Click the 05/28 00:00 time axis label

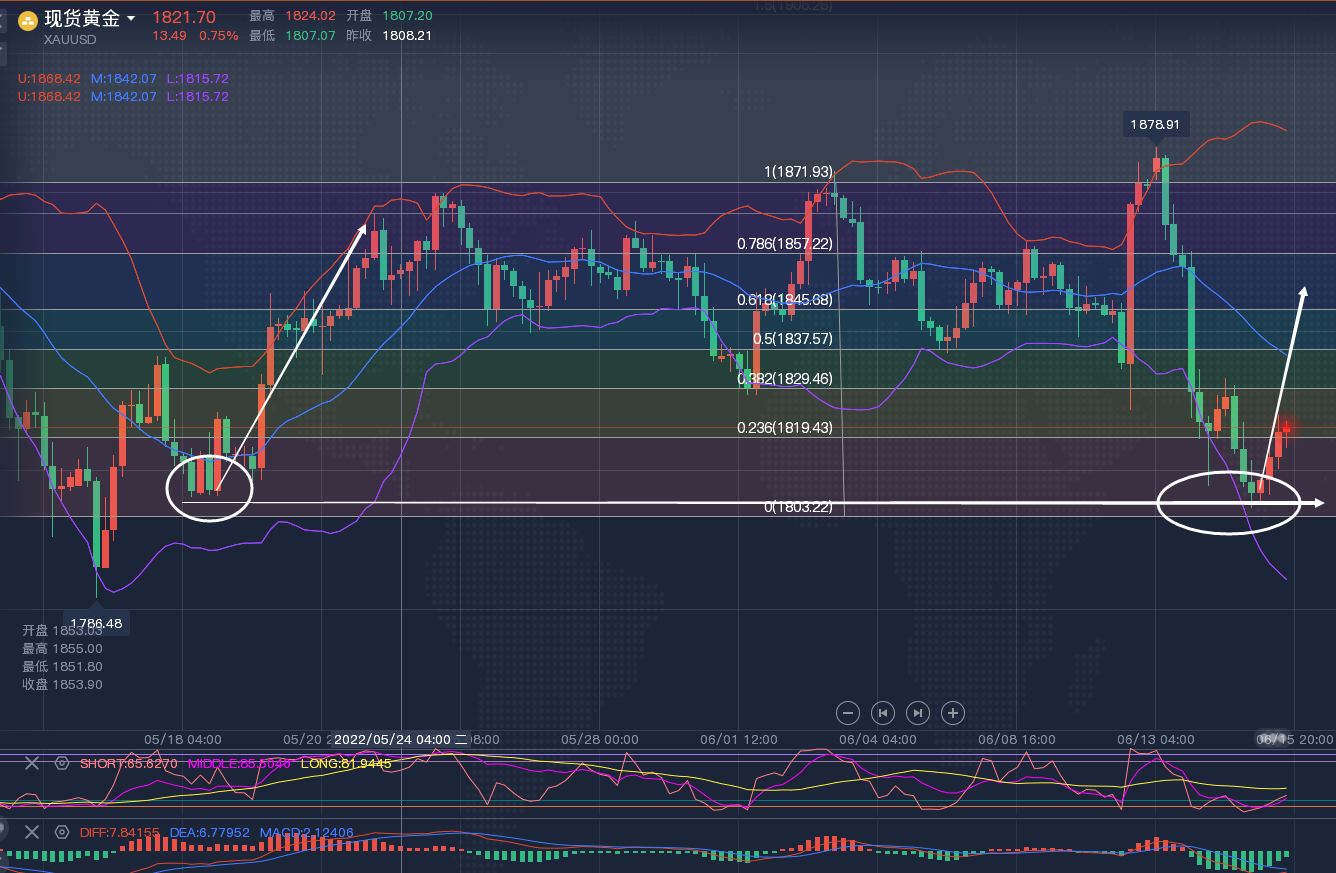(600, 739)
